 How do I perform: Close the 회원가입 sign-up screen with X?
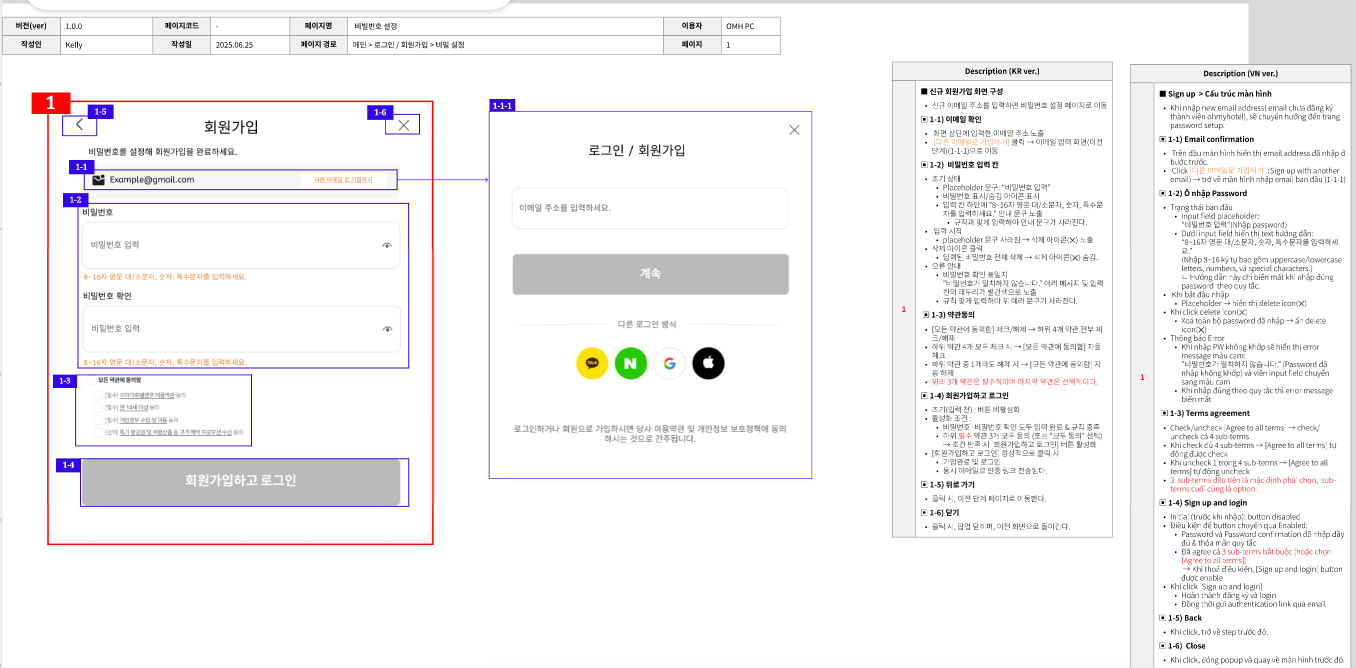(403, 125)
